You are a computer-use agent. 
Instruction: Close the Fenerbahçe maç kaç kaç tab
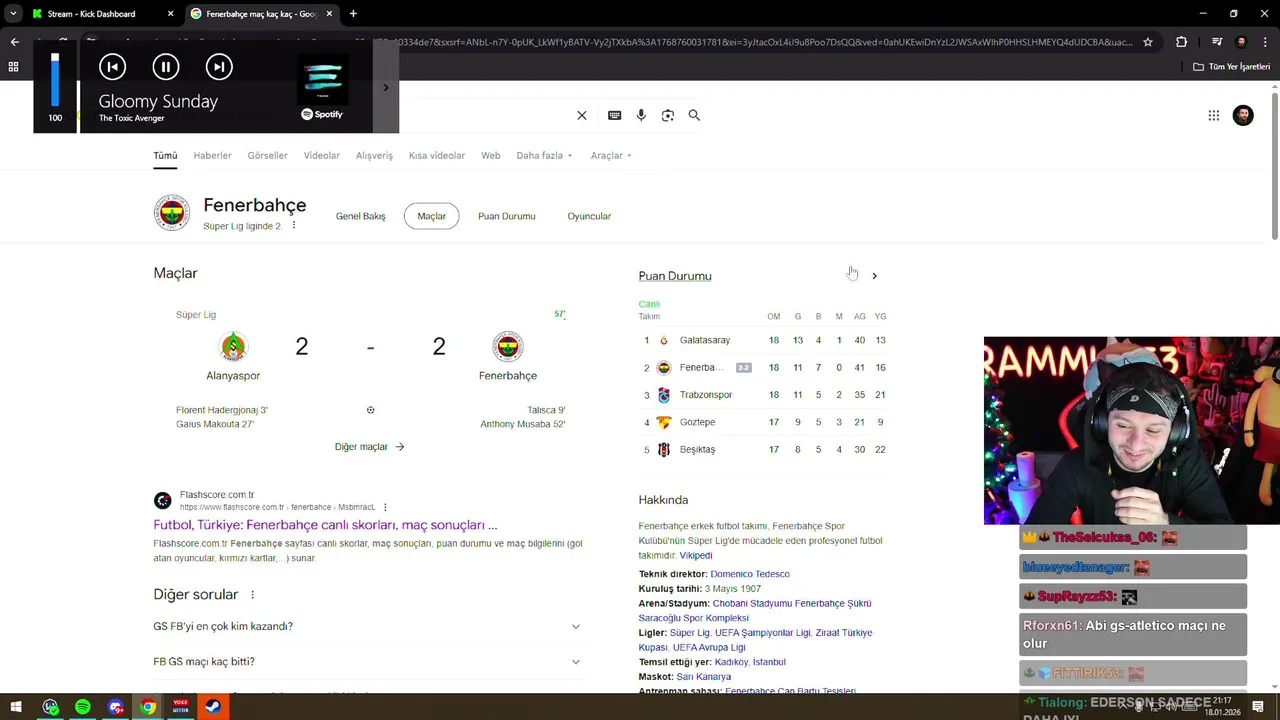(329, 14)
